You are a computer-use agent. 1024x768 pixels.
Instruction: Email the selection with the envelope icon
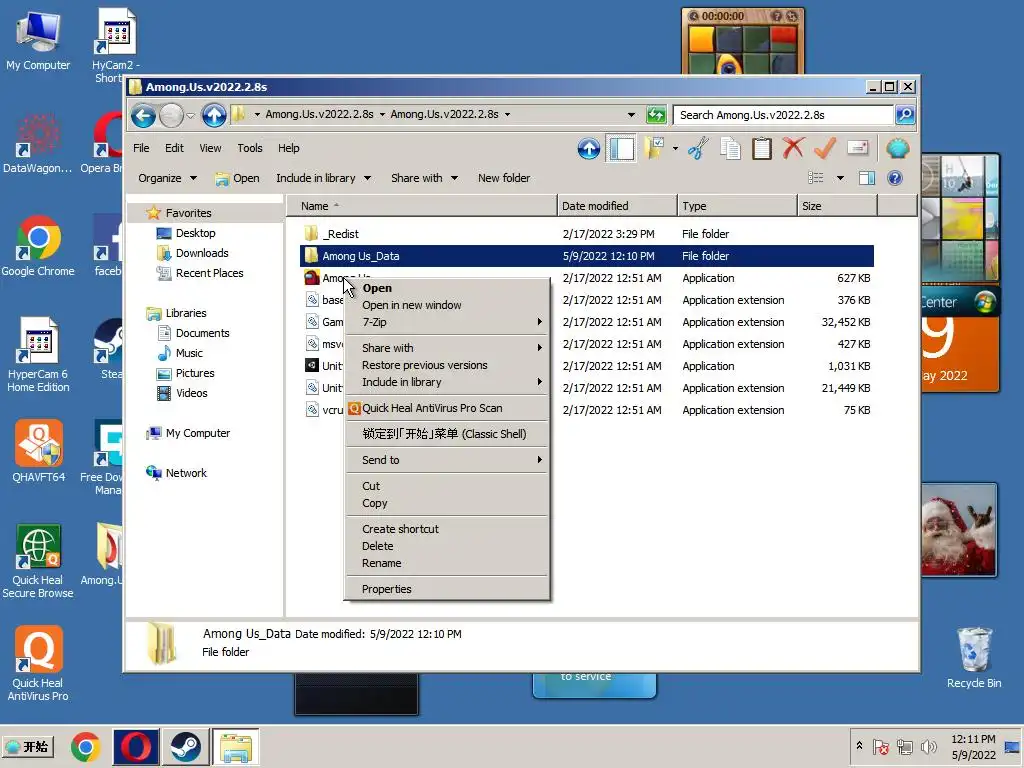(857, 148)
